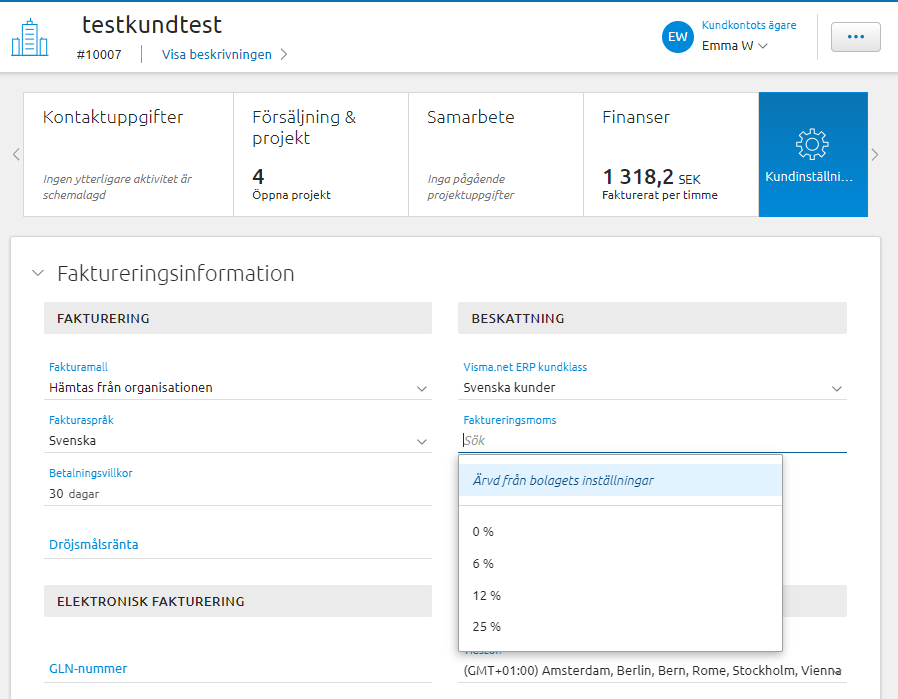This screenshot has height=699, width=898.
Task: Collapse the Faktureringsinformation section
Action: [x=38, y=273]
